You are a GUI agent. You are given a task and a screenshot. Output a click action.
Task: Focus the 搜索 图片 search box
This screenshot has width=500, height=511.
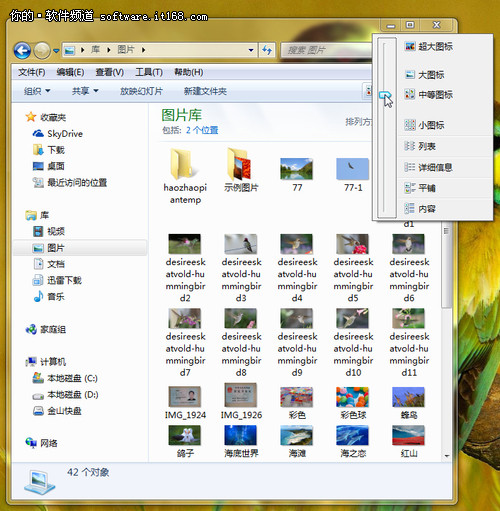327,50
